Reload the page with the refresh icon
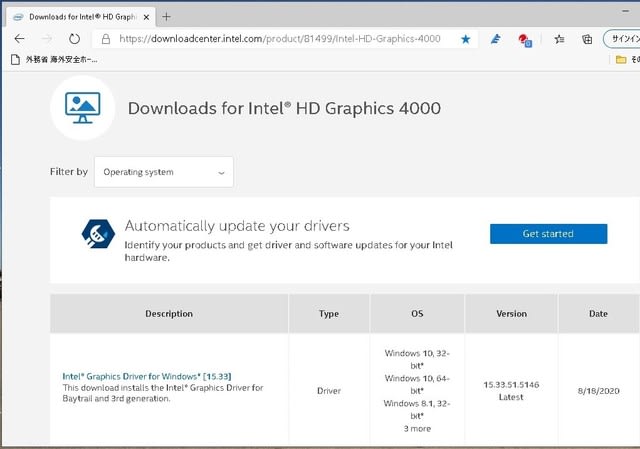Image resolution: width=640 pixels, height=449 pixels. click(74, 39)
